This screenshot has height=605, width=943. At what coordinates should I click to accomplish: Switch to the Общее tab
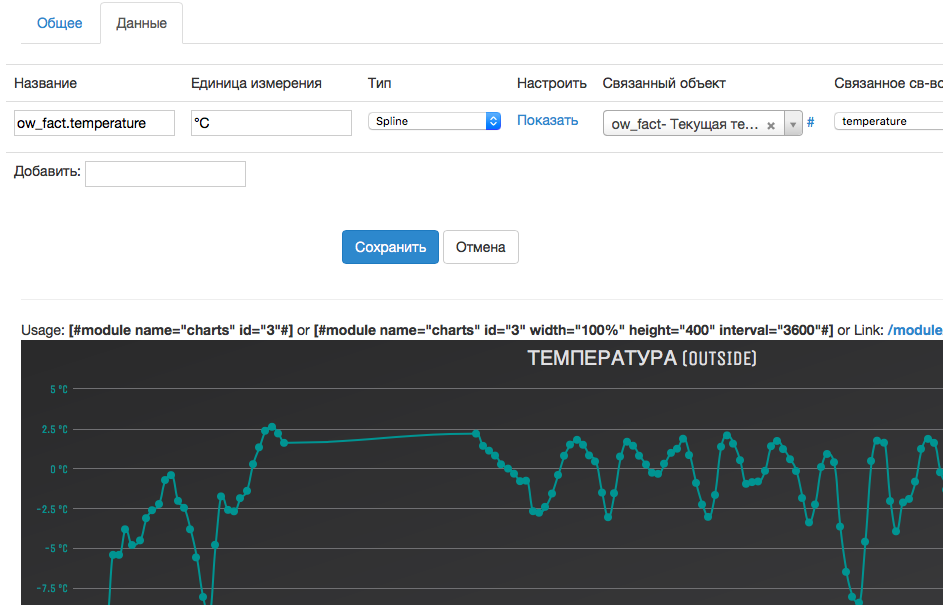[x=60, y=23]
